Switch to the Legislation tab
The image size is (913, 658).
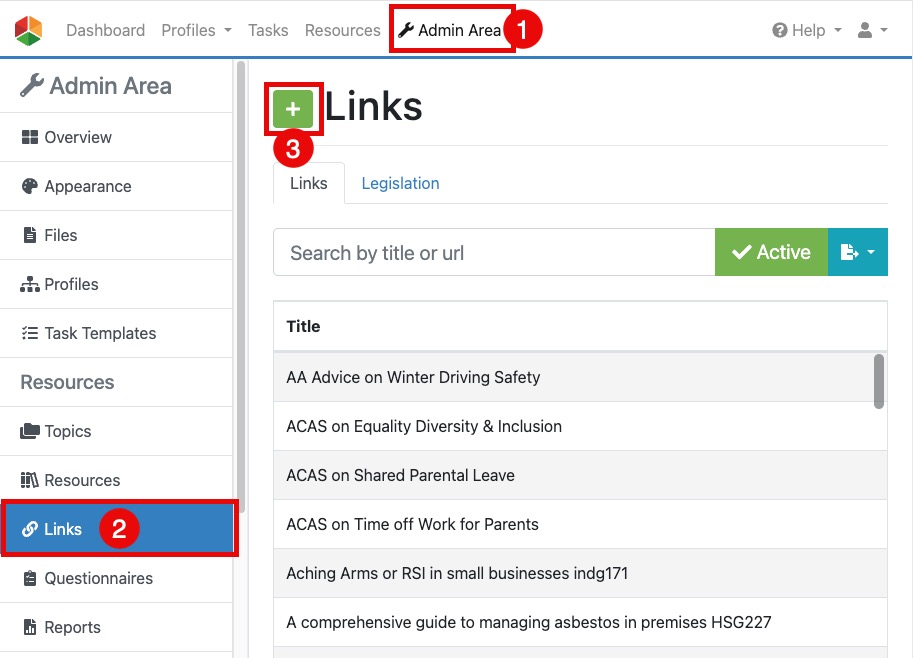pyautogui.click(x=400, y=183)
